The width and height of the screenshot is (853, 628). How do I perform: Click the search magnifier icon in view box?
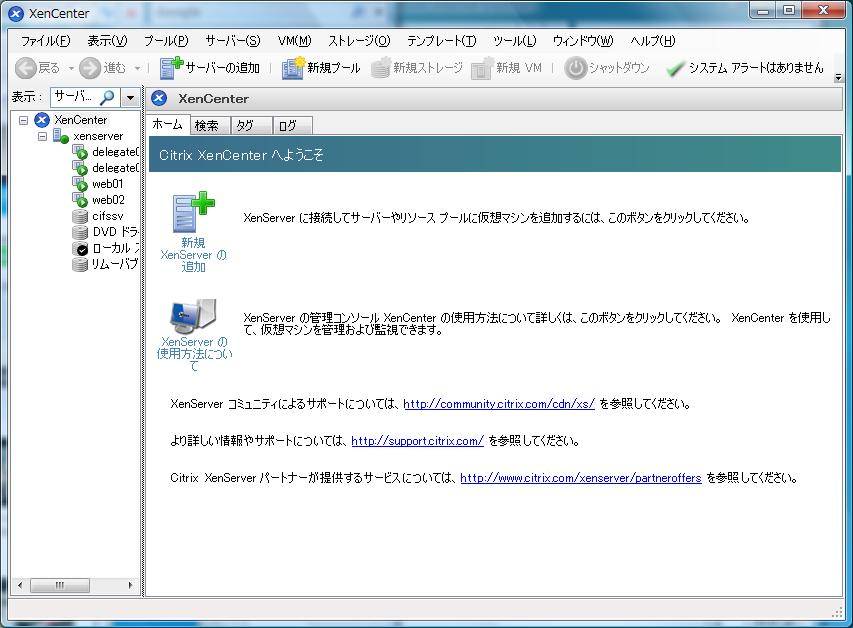pyautogui.click(x=108, y=97)
